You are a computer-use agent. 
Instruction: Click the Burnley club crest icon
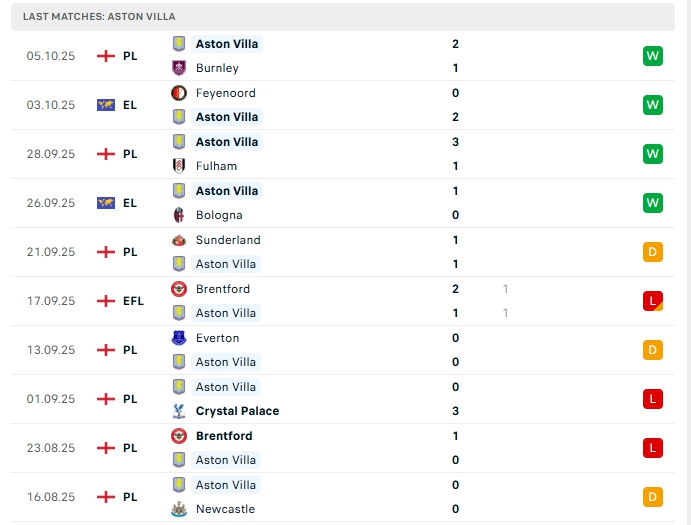click(179, 68)
